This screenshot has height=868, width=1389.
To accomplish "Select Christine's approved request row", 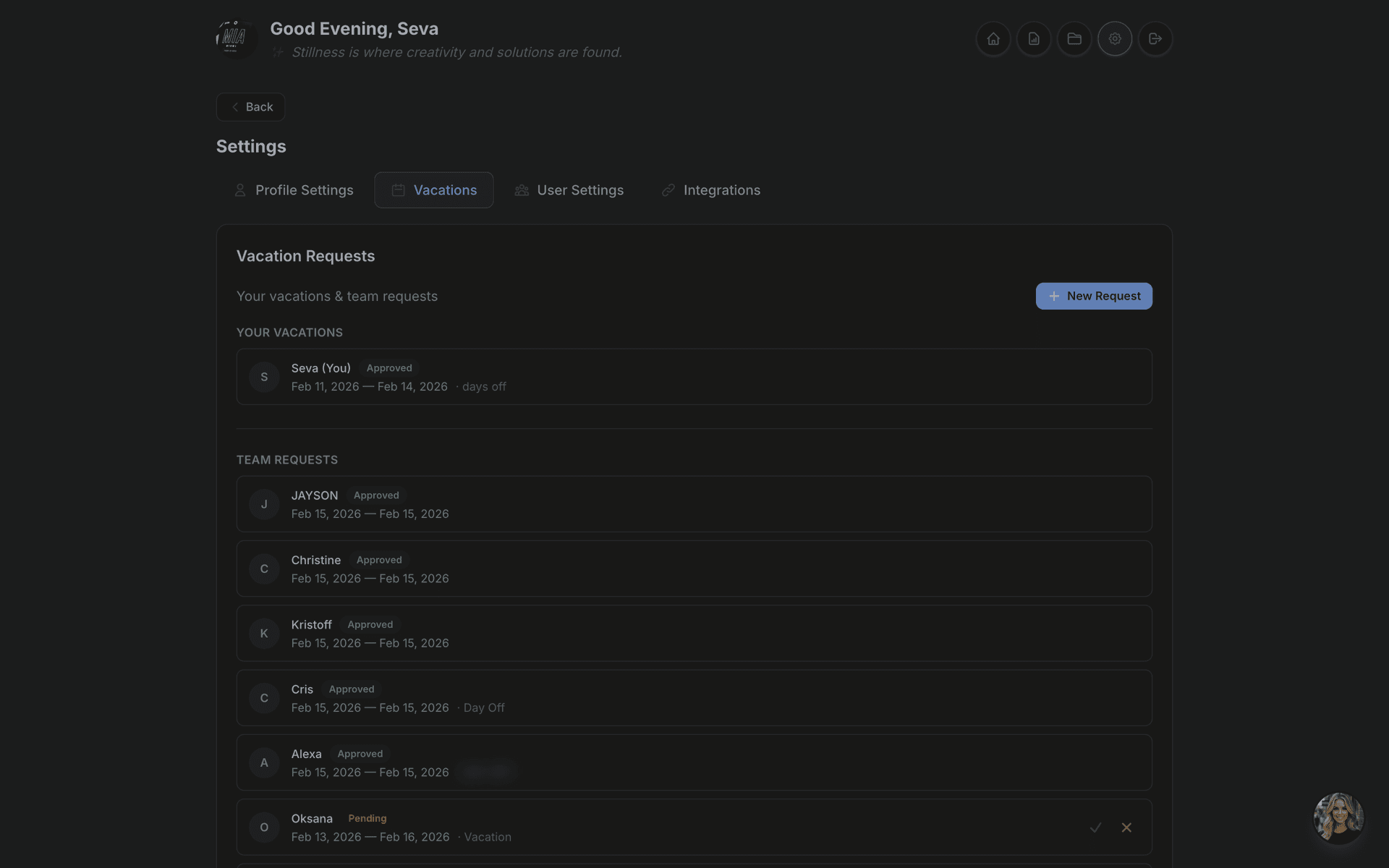I will 693,569.
